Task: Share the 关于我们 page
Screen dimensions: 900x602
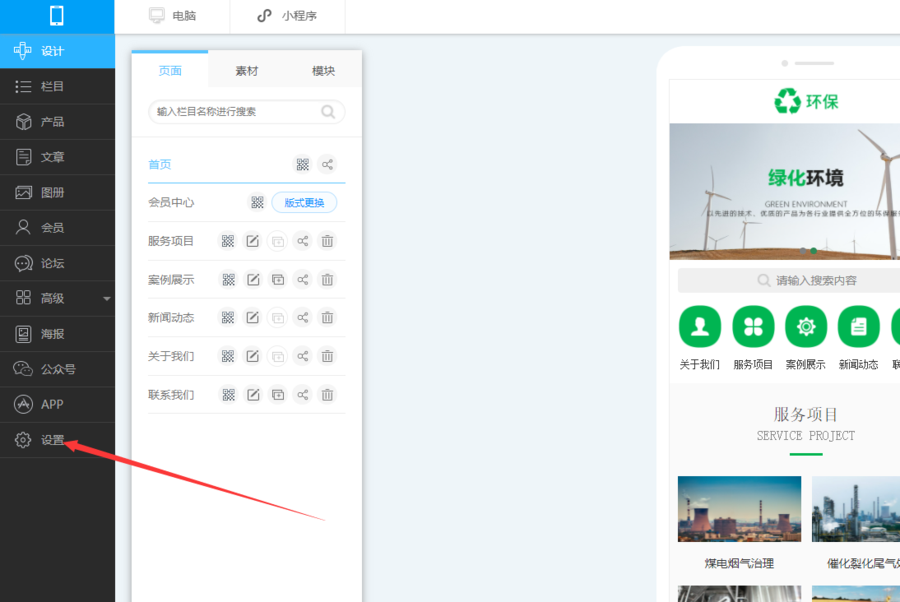Action: point(302,356)
